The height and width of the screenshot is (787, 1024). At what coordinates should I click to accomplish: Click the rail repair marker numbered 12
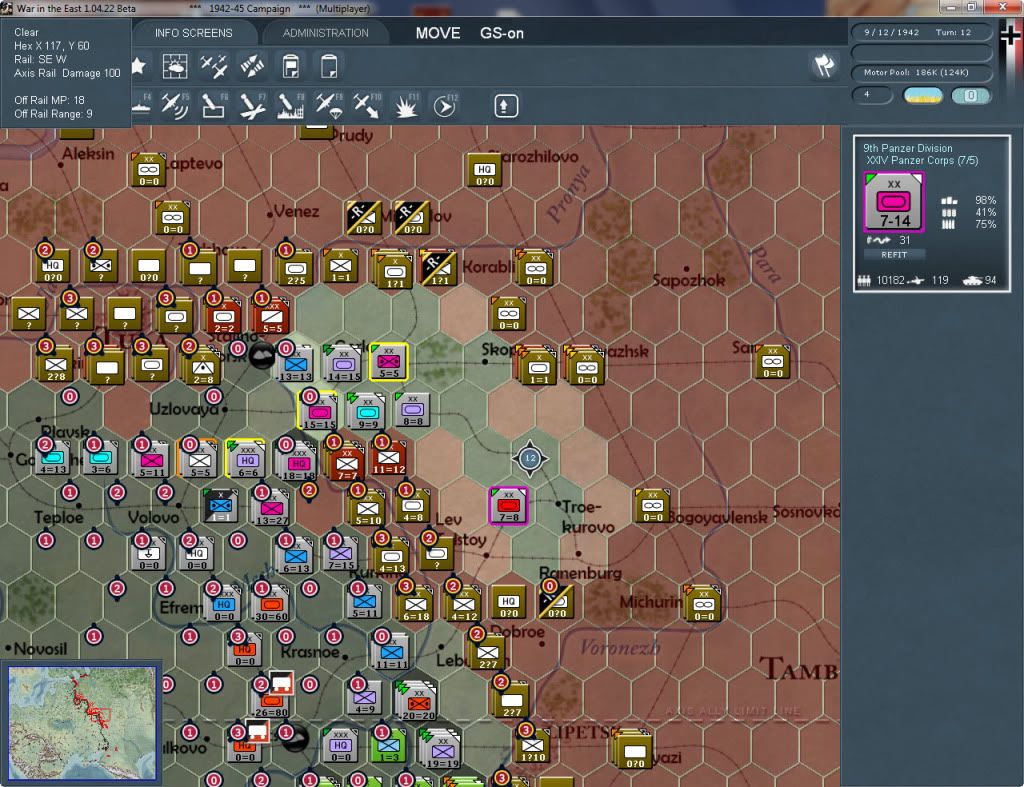click(x=530, y=458)
